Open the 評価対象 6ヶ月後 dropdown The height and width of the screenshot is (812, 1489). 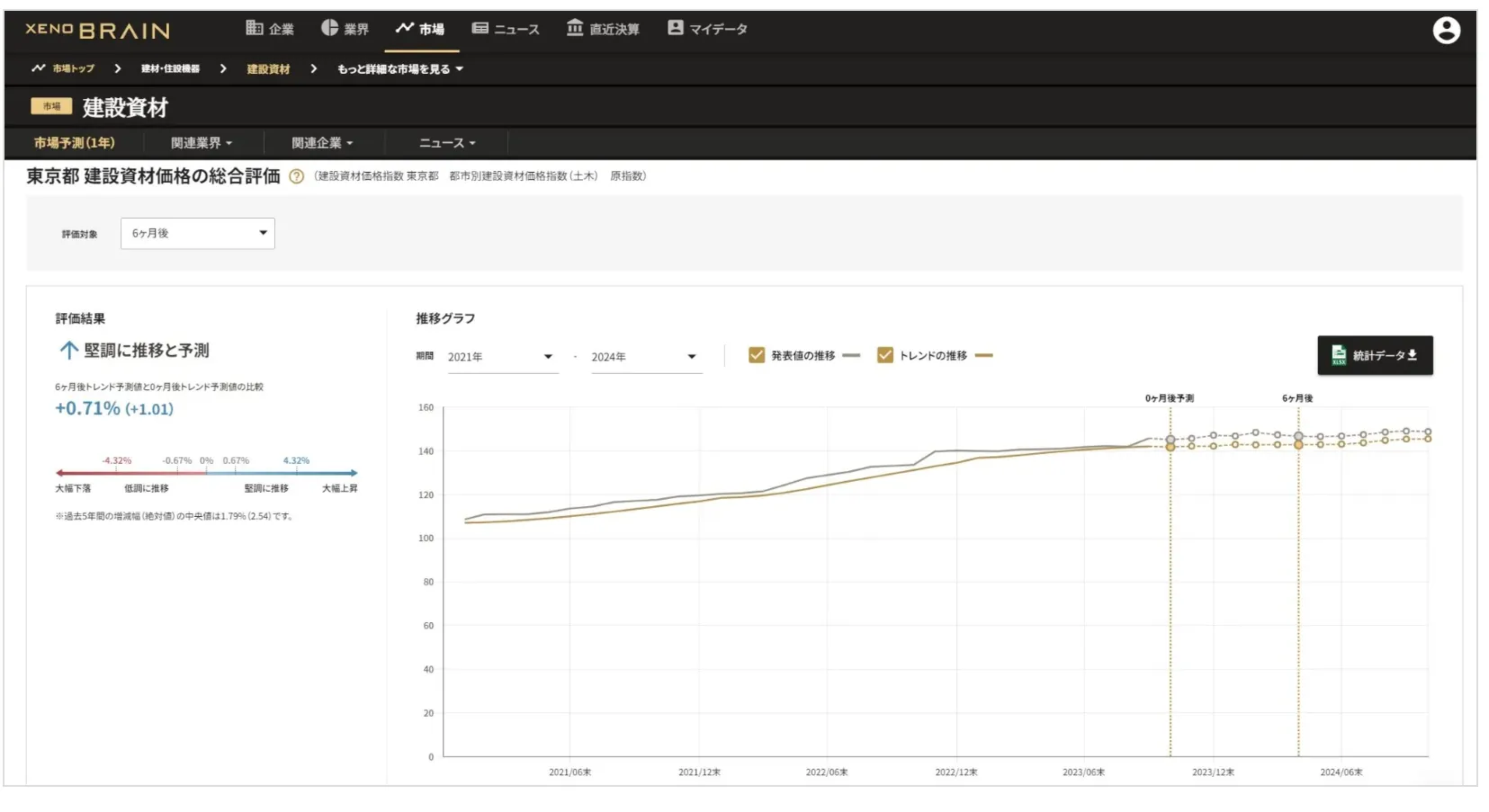[x=198, y=233]
